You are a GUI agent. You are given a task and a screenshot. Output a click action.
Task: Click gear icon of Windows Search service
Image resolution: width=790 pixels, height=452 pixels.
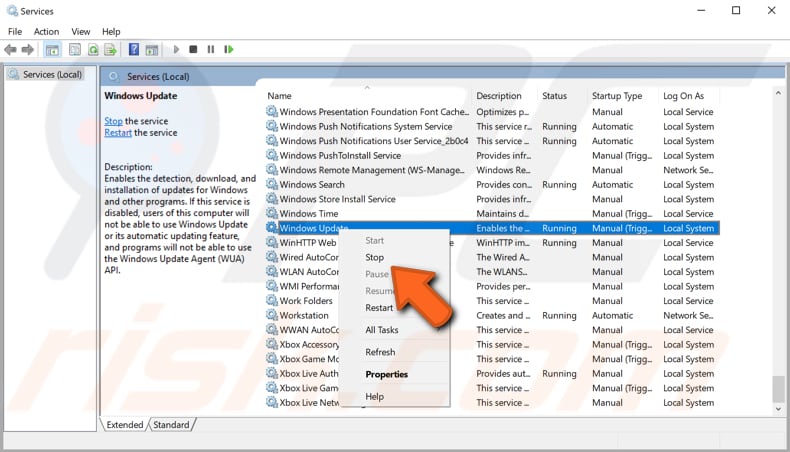pyautogui.click(x=272, y=184)
